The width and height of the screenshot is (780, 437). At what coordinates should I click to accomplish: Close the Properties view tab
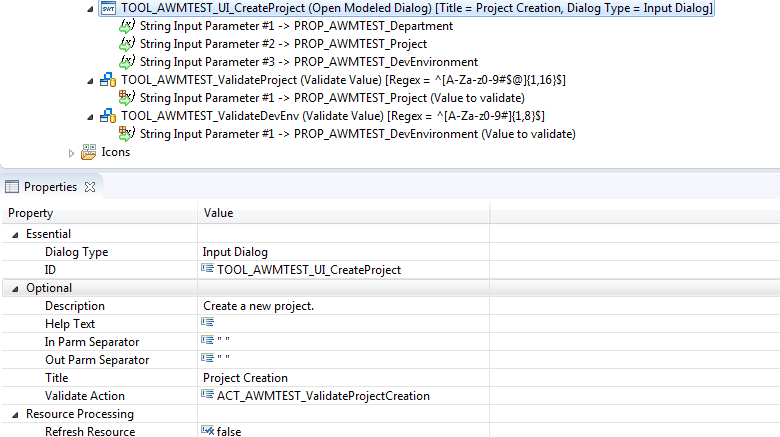(x=89, y=187)
